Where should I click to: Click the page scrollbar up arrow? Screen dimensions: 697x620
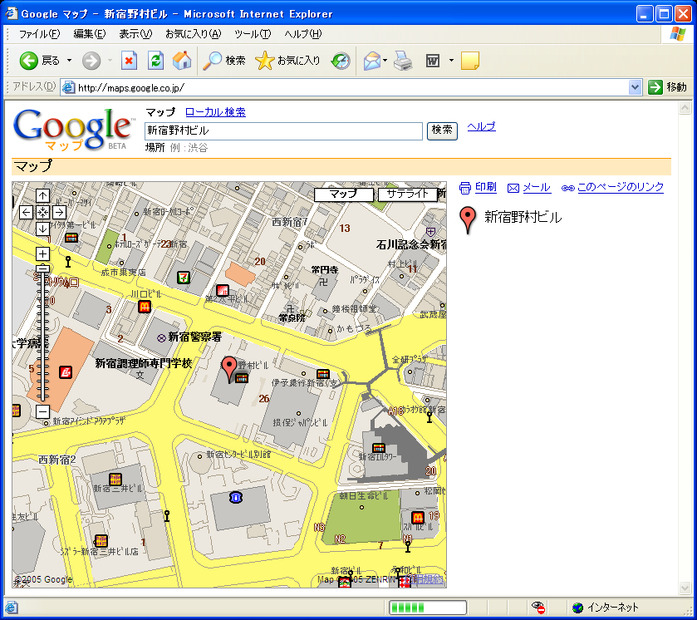point(685,108)
